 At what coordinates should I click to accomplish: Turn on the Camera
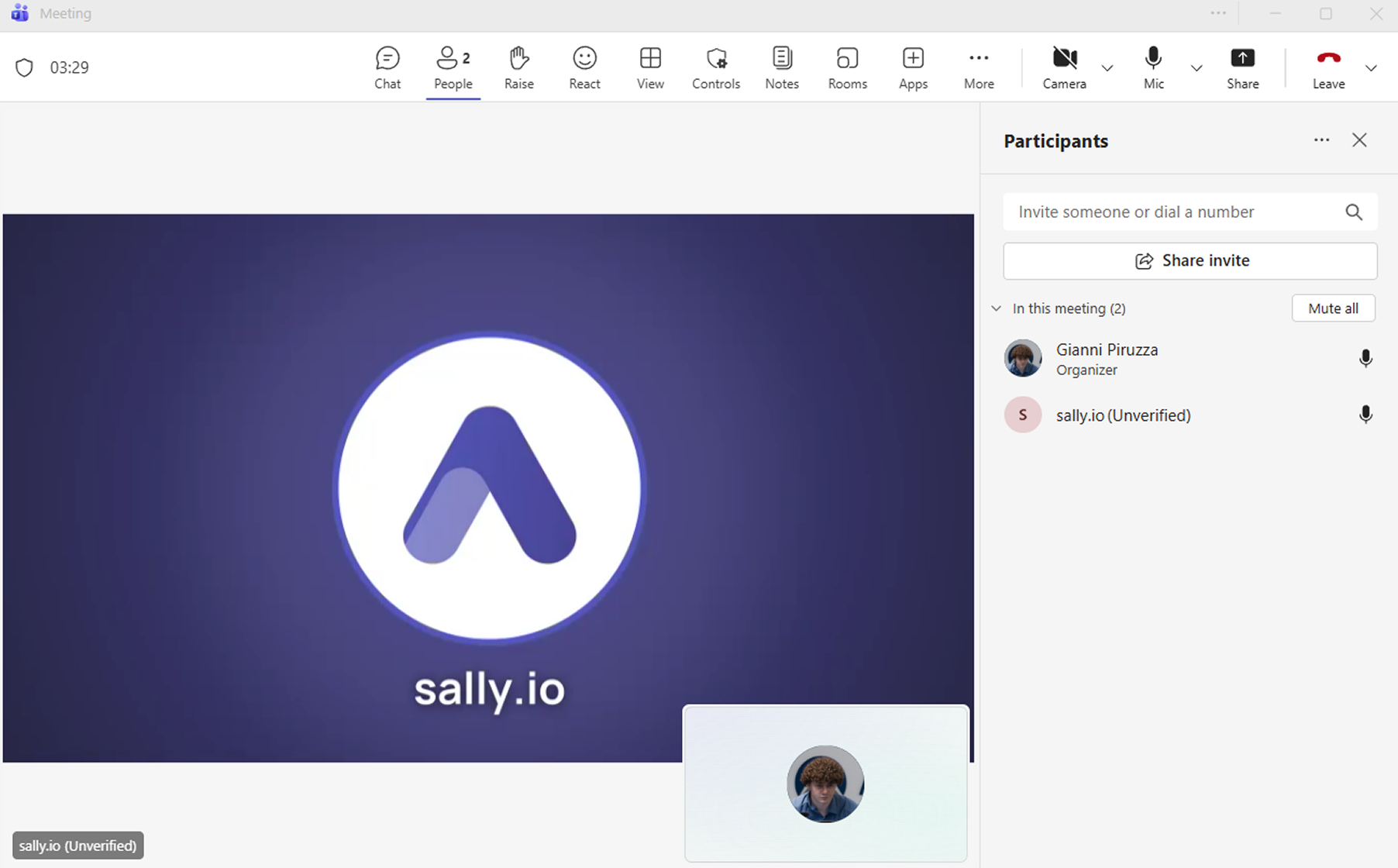tap(1064, 67)
